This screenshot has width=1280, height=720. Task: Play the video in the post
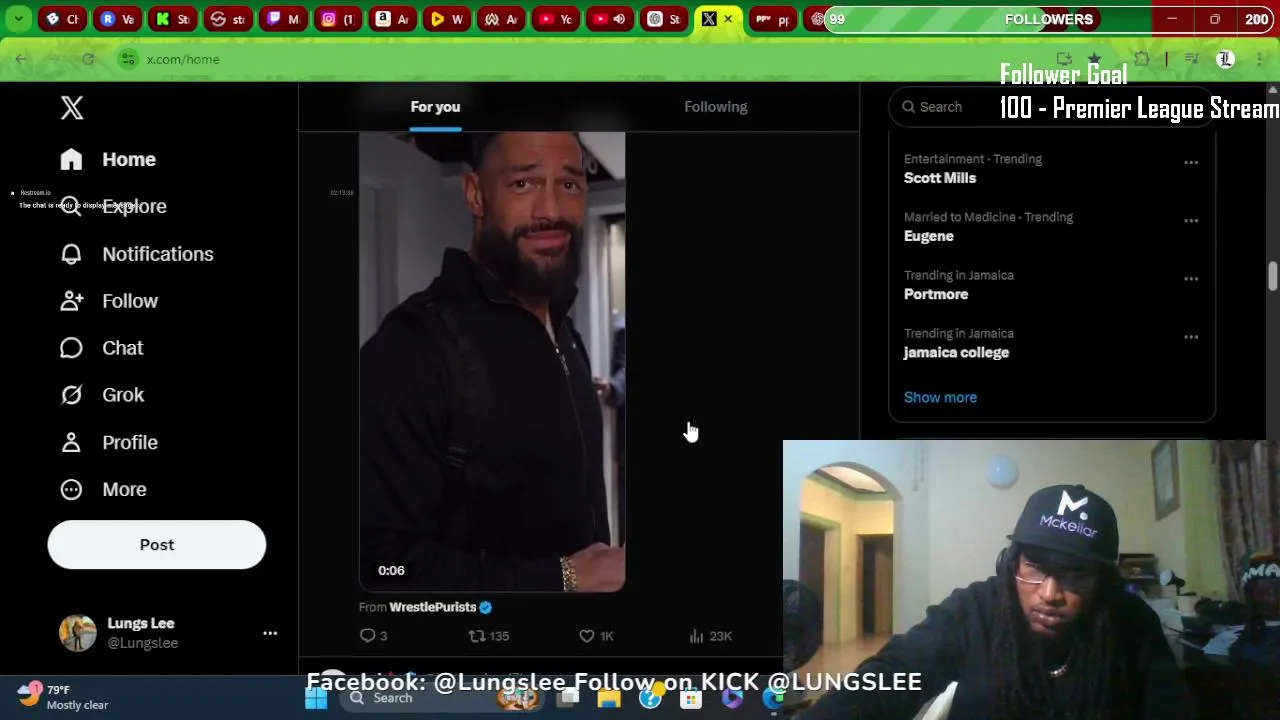[492, 362]
